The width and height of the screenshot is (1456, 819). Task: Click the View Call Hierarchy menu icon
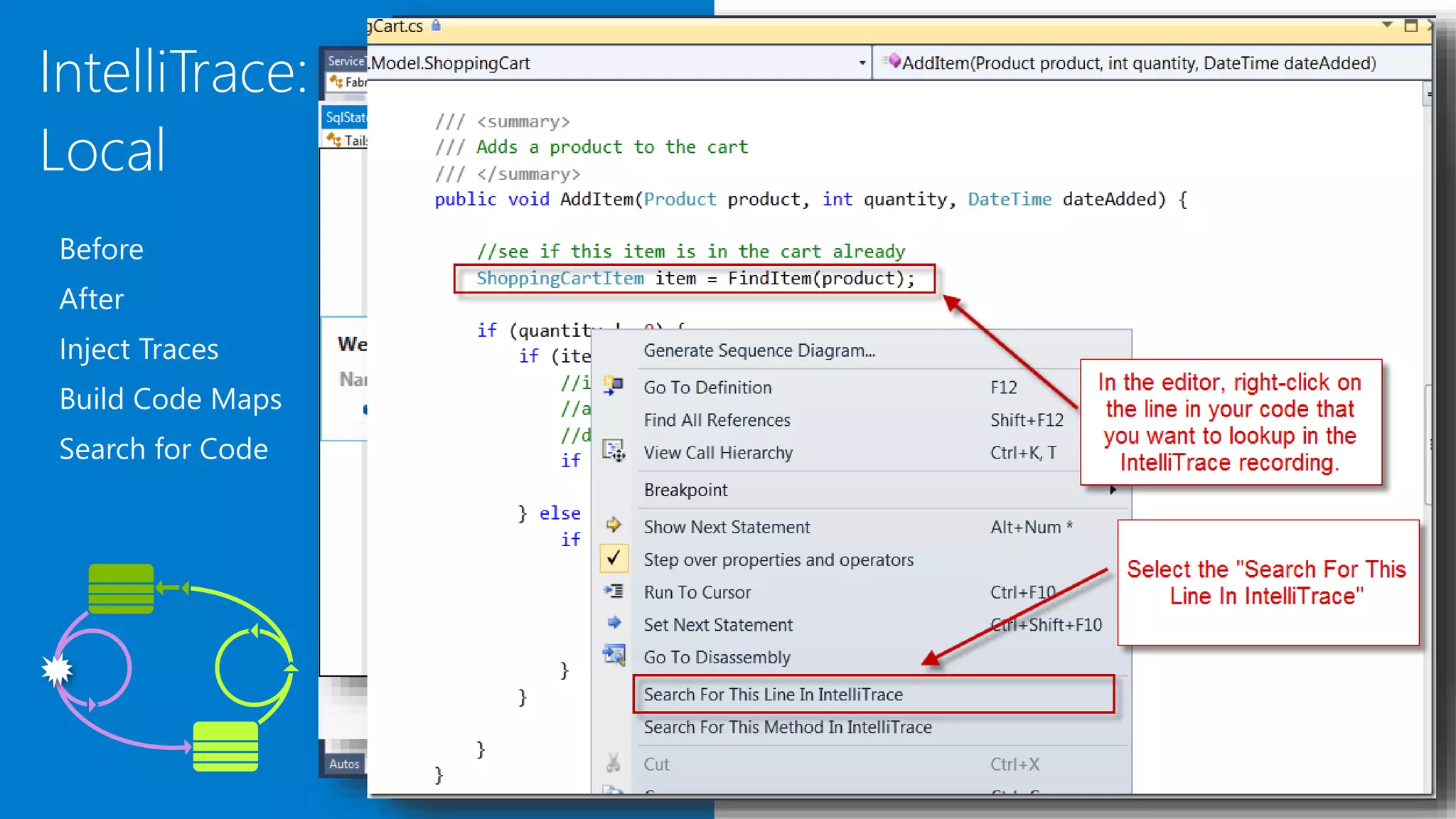click(613, 451)
